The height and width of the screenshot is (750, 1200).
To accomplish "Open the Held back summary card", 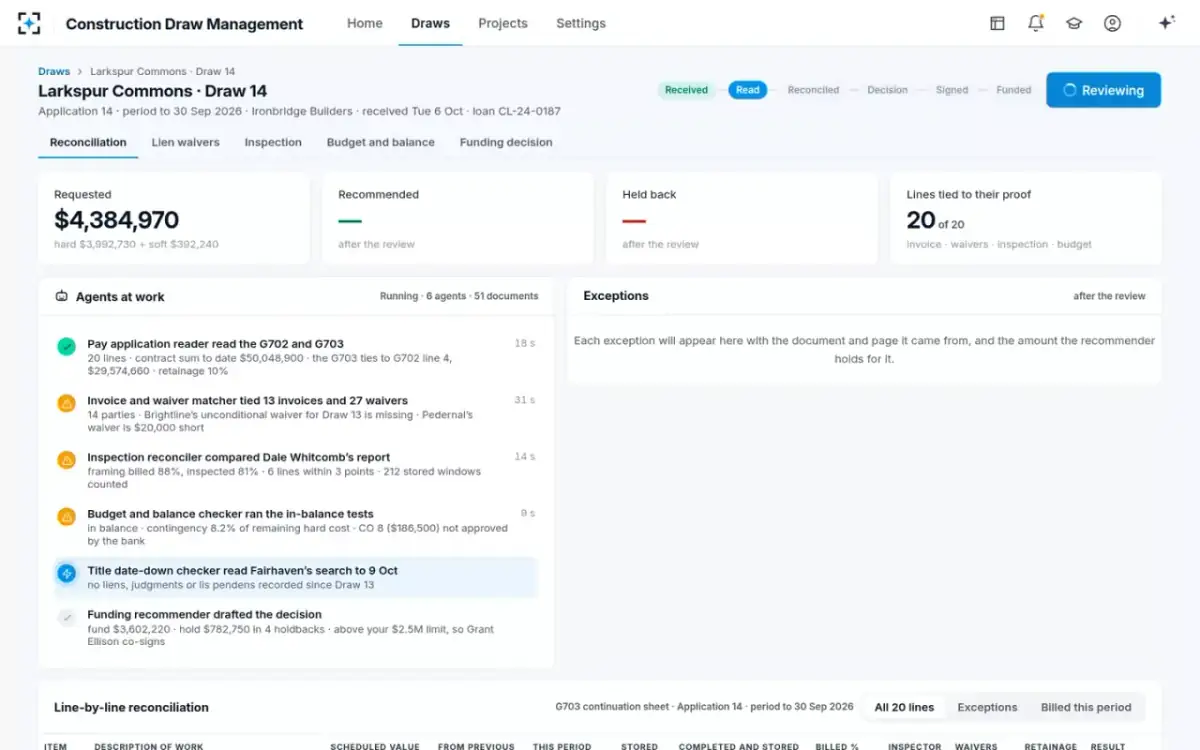I will 742,219.
